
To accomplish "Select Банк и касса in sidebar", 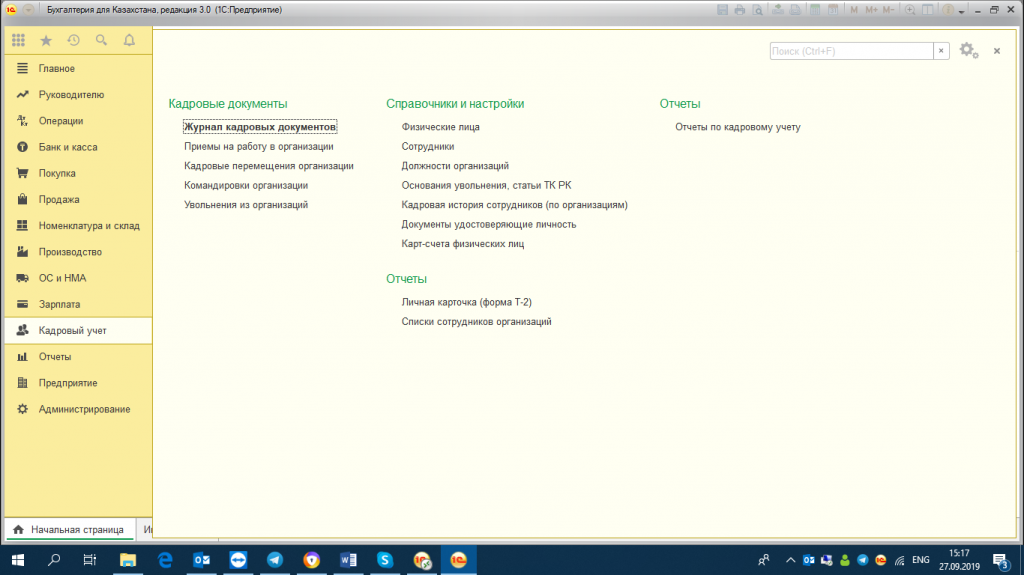I will tap(68, 147).
